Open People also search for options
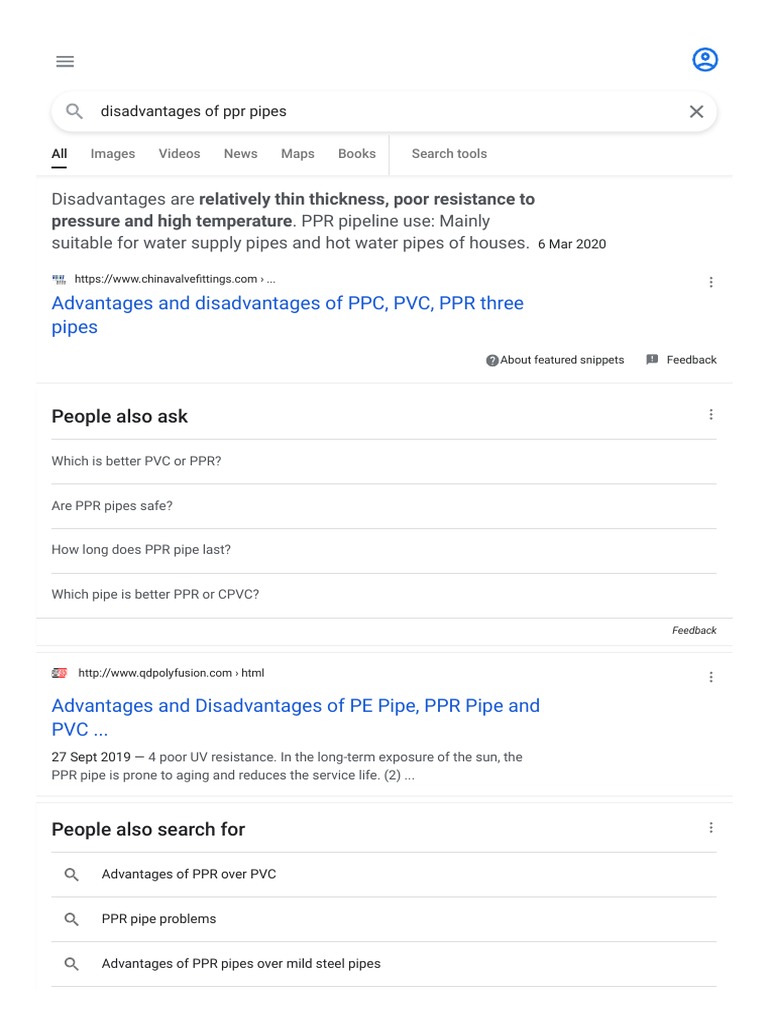 (711, 828)
